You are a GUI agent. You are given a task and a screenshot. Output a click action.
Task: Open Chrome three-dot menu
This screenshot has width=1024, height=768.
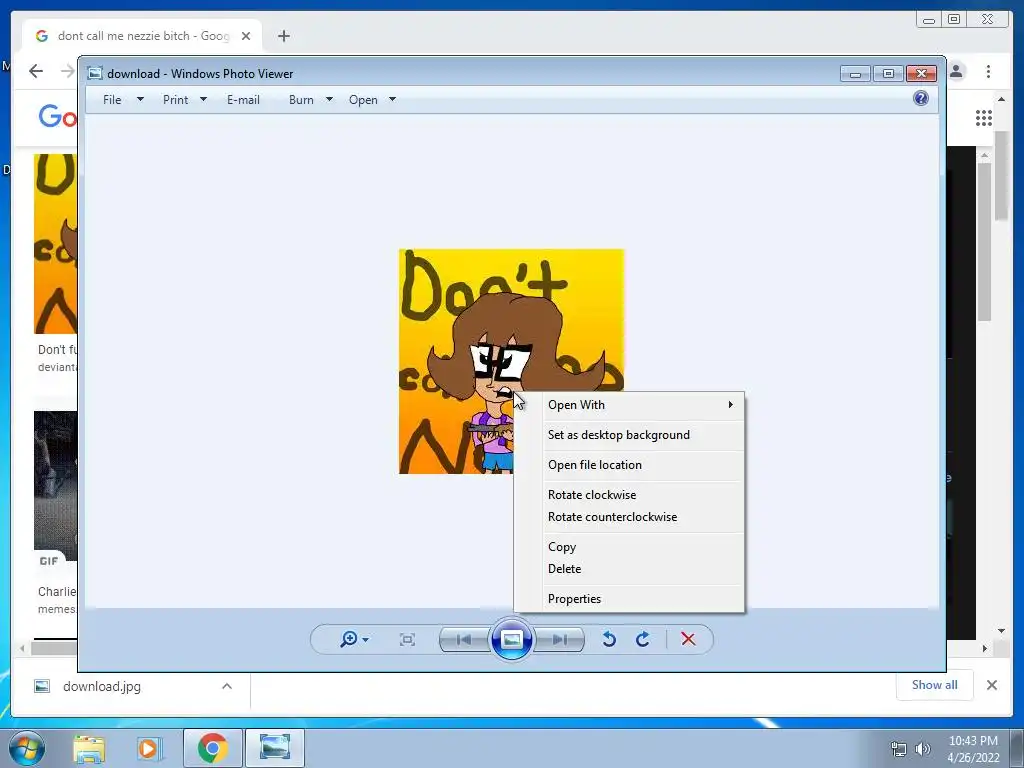(x=988, y=71)
